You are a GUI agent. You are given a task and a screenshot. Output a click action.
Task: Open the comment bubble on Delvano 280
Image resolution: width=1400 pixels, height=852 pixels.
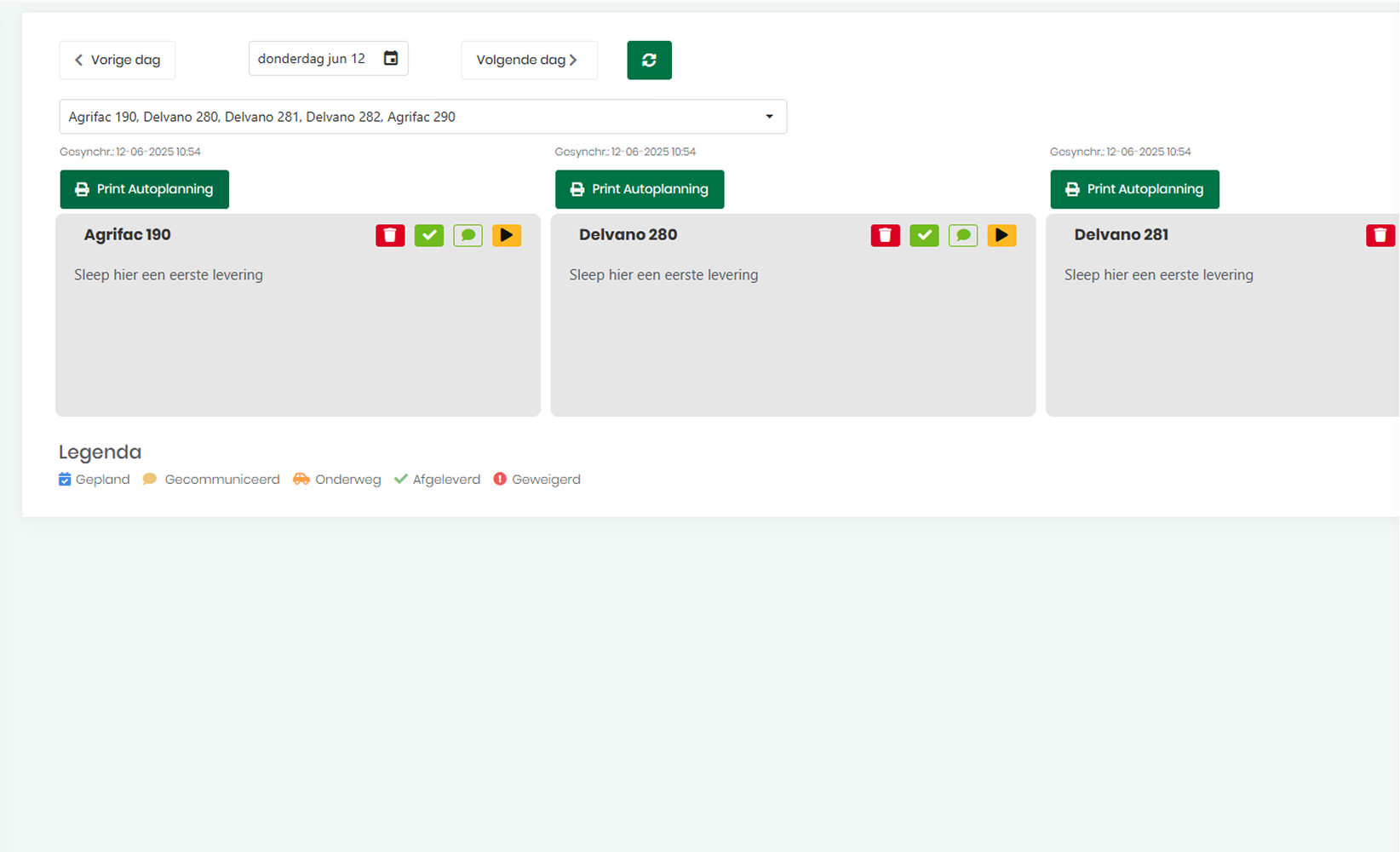pyautogui.click(x=963, y=235)
